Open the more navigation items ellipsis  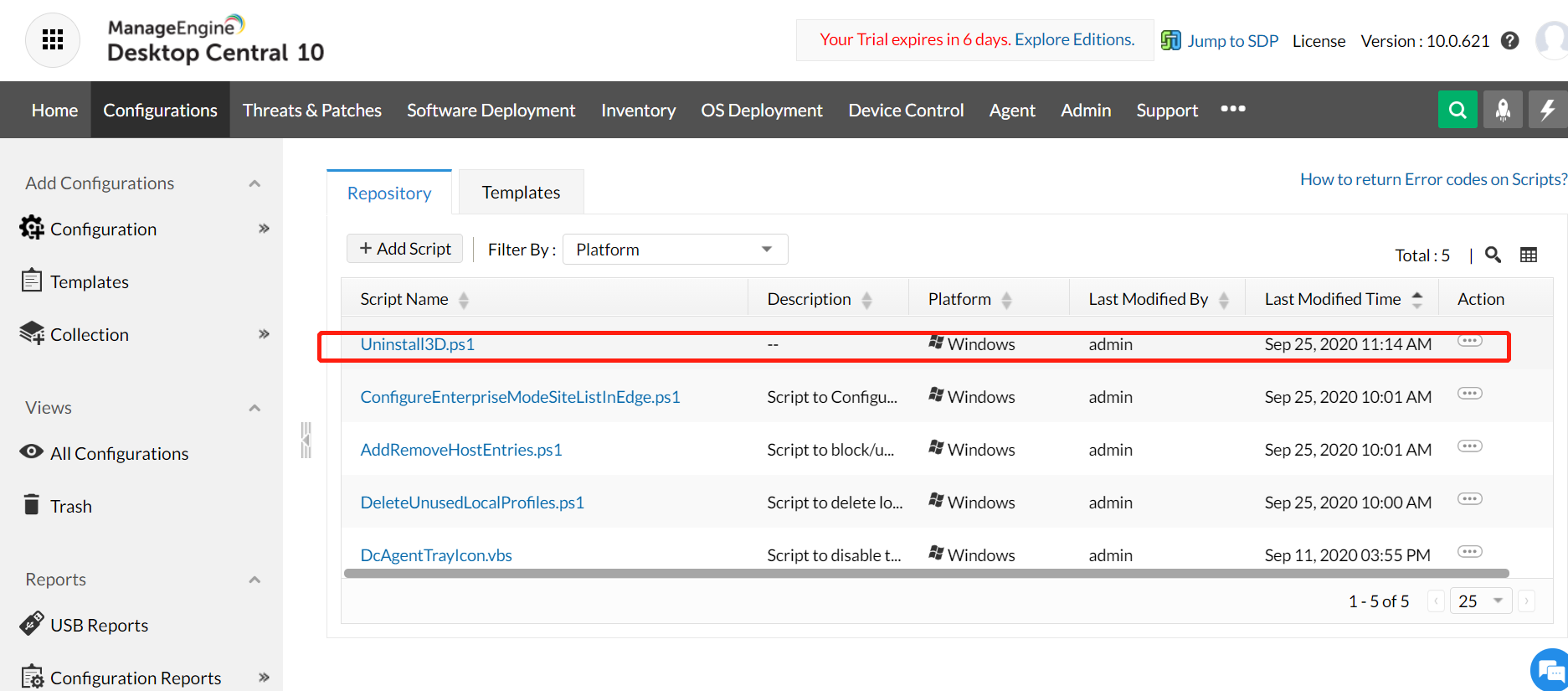1233,109
